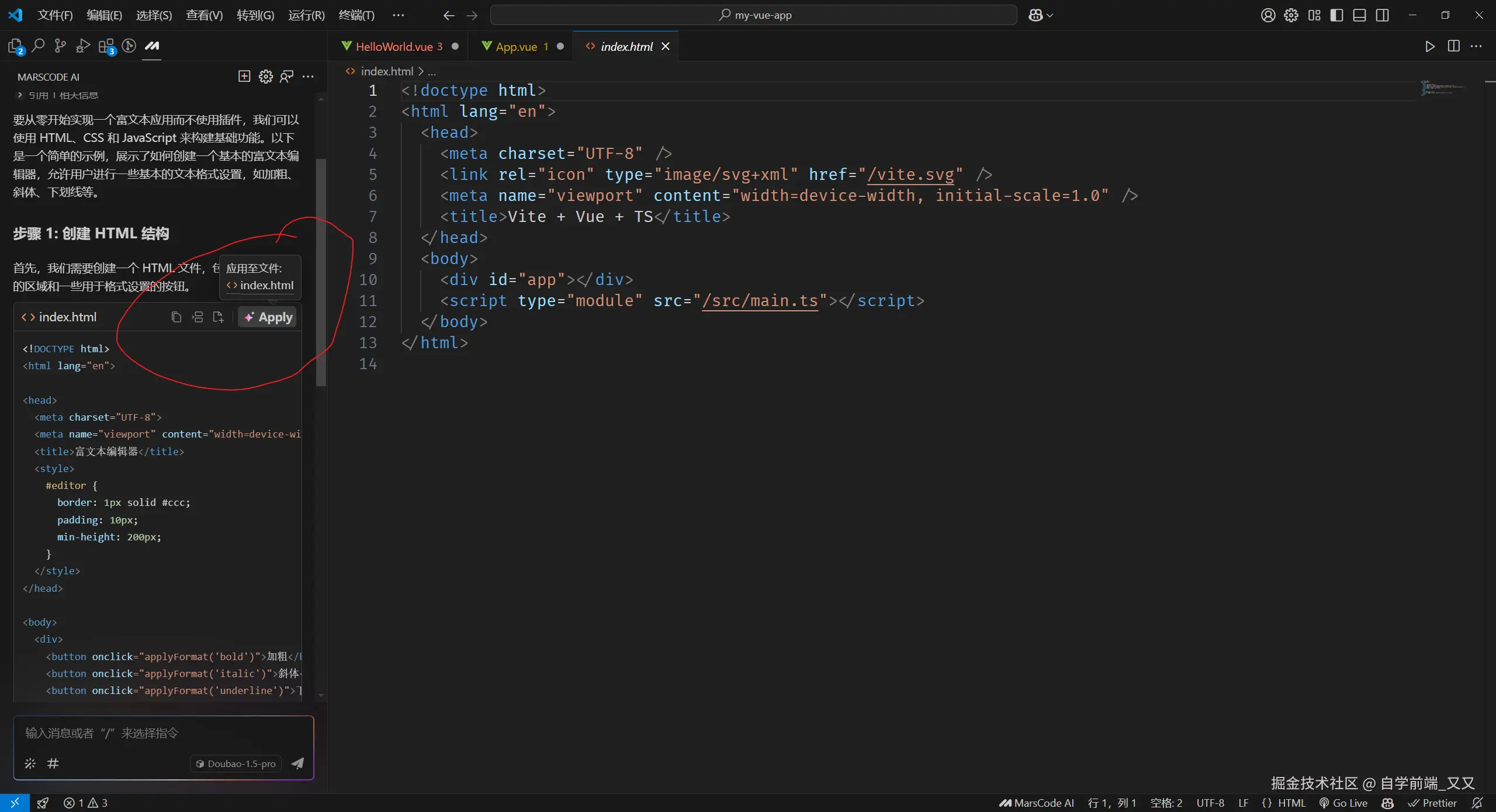Open the Extensions view
The height and width of the screenshot is (812, 1496).
(106, 46)
